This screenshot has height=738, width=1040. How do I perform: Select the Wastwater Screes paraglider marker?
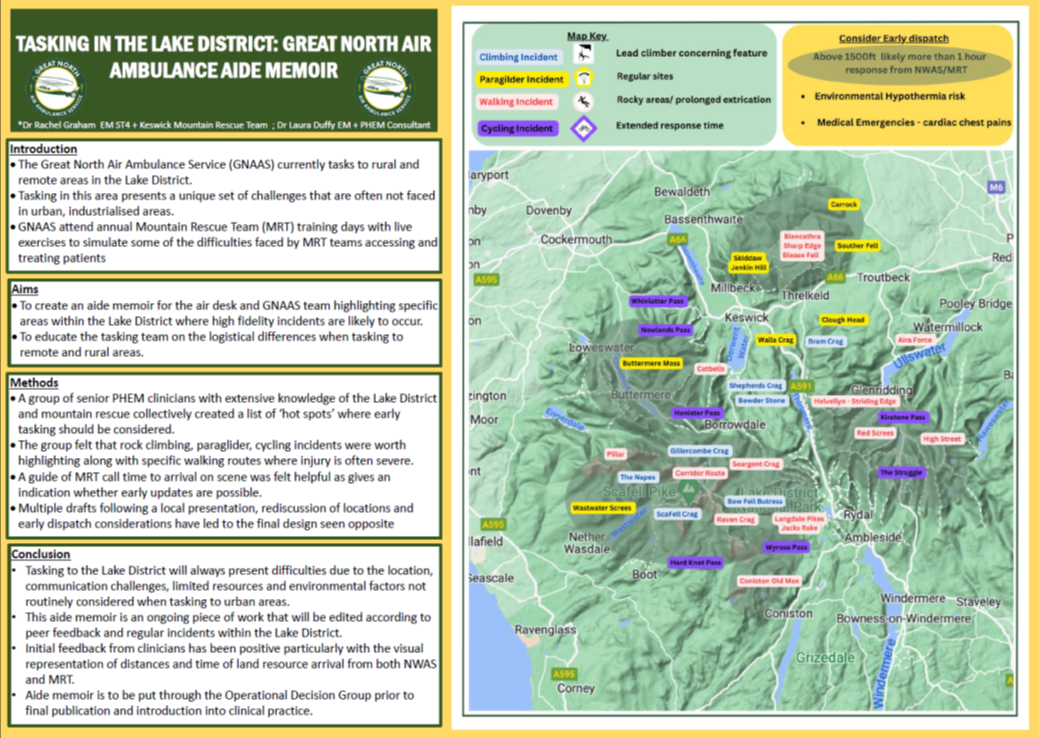click(x=602, y=508)
